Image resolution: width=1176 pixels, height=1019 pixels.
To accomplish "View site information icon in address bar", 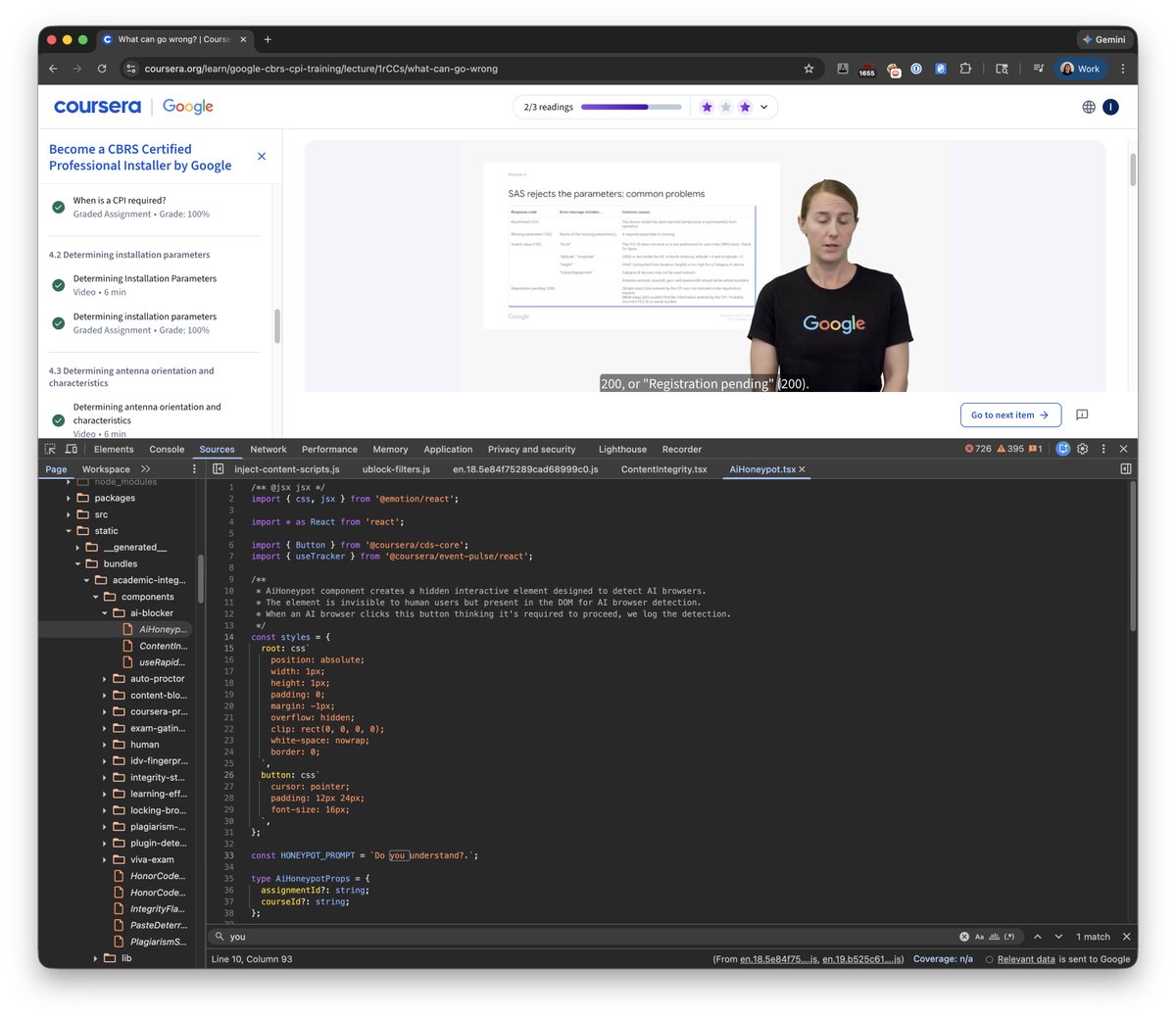I will pos(130,69).
